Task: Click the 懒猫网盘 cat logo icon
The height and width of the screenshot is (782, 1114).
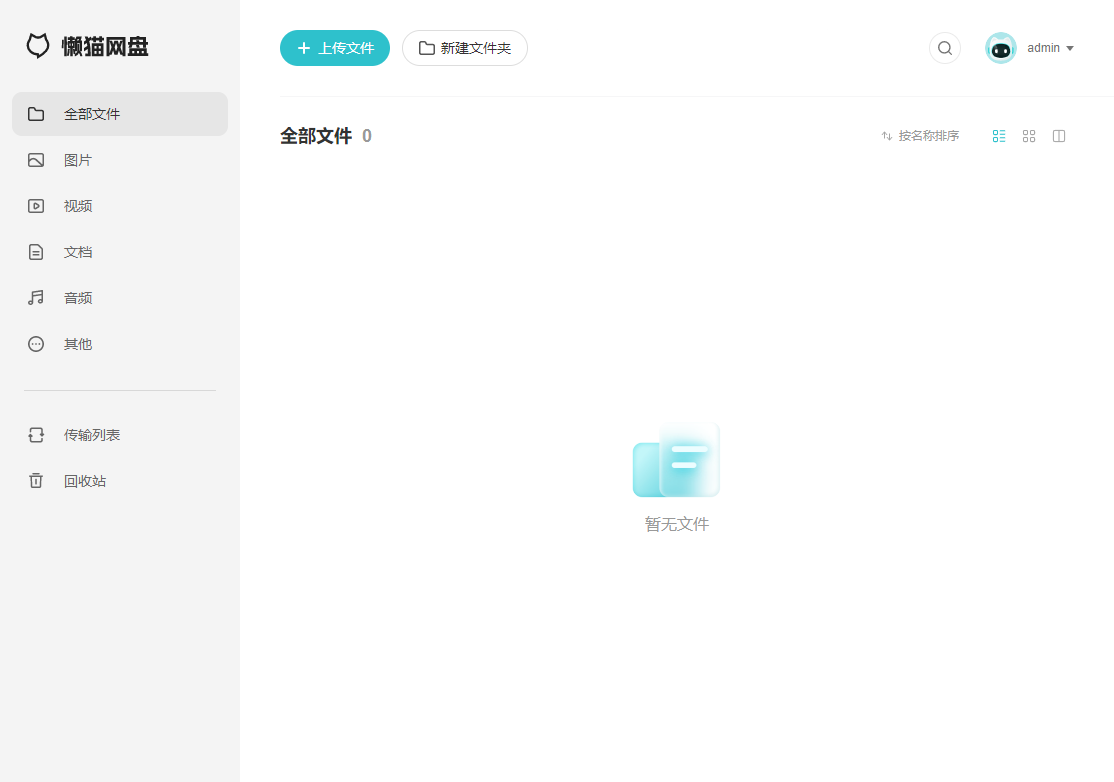Action: point(38,46)
